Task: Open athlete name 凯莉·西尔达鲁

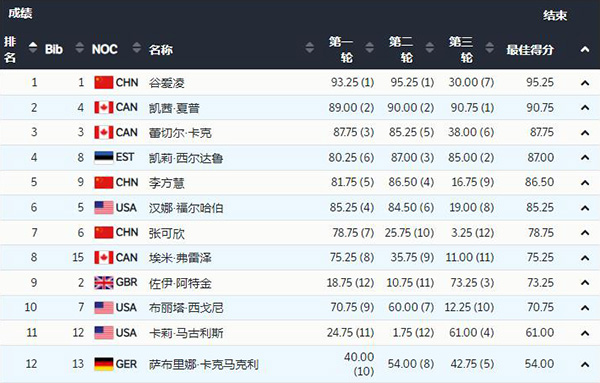Action: point(186,158)
